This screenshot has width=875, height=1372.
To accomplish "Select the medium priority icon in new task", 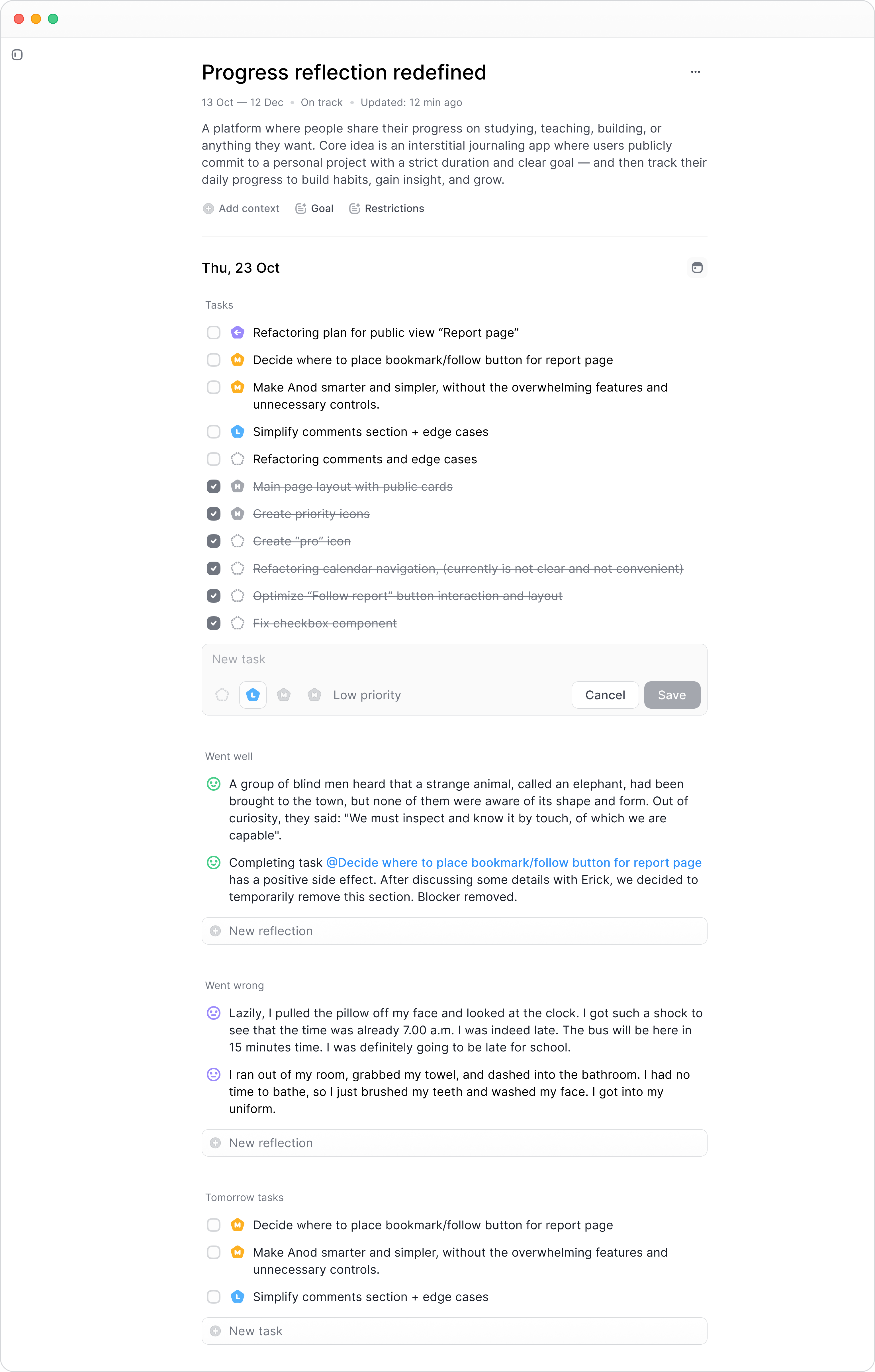I will click(x=284, y=695).
